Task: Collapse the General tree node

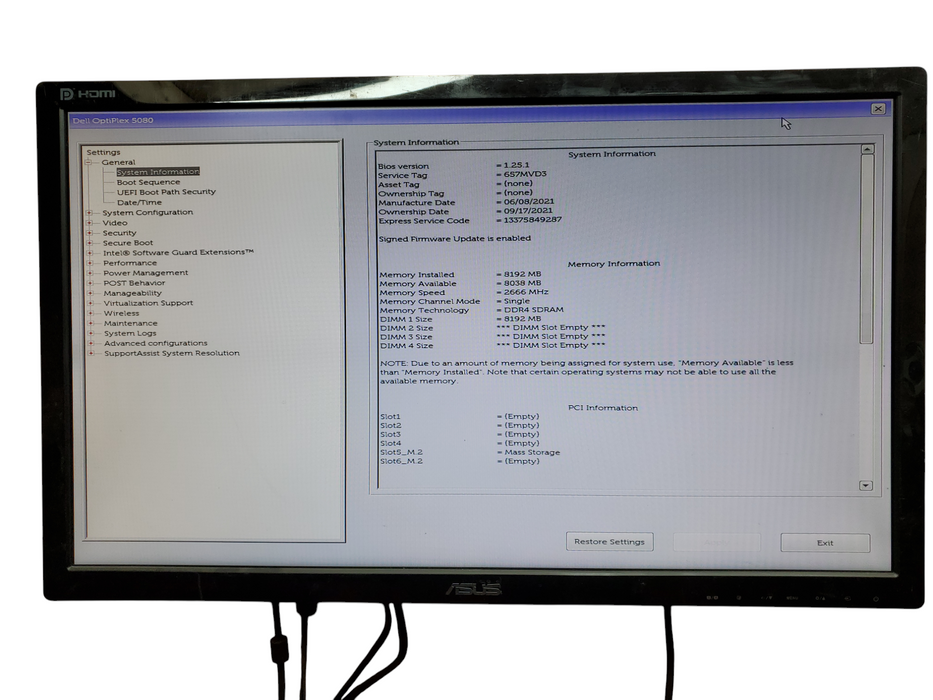Action: coord(89,162)
